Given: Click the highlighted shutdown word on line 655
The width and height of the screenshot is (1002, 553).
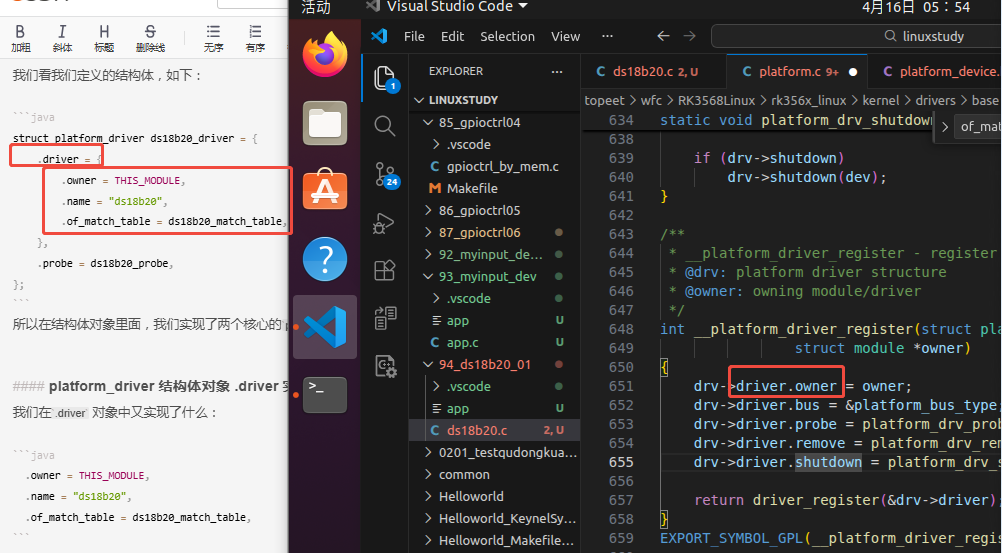Looking at the screenshot, I should 828,462.
